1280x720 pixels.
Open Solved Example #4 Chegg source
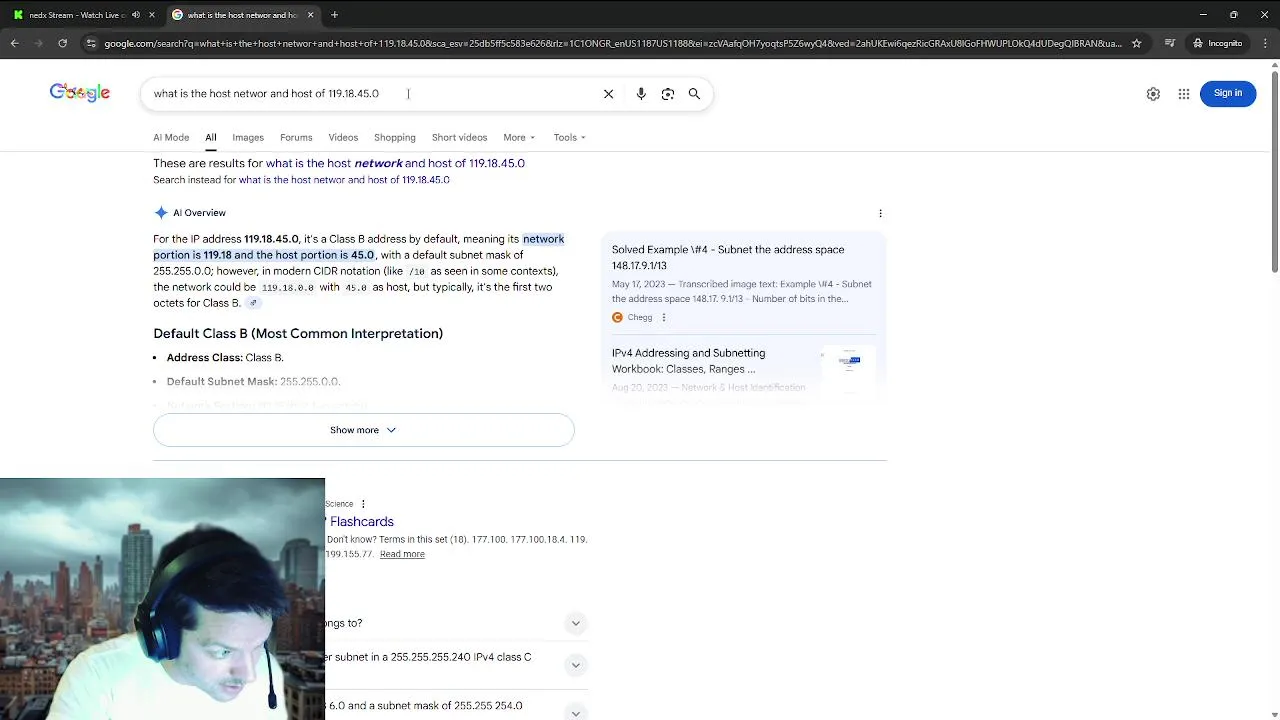[x=728, y=257]
